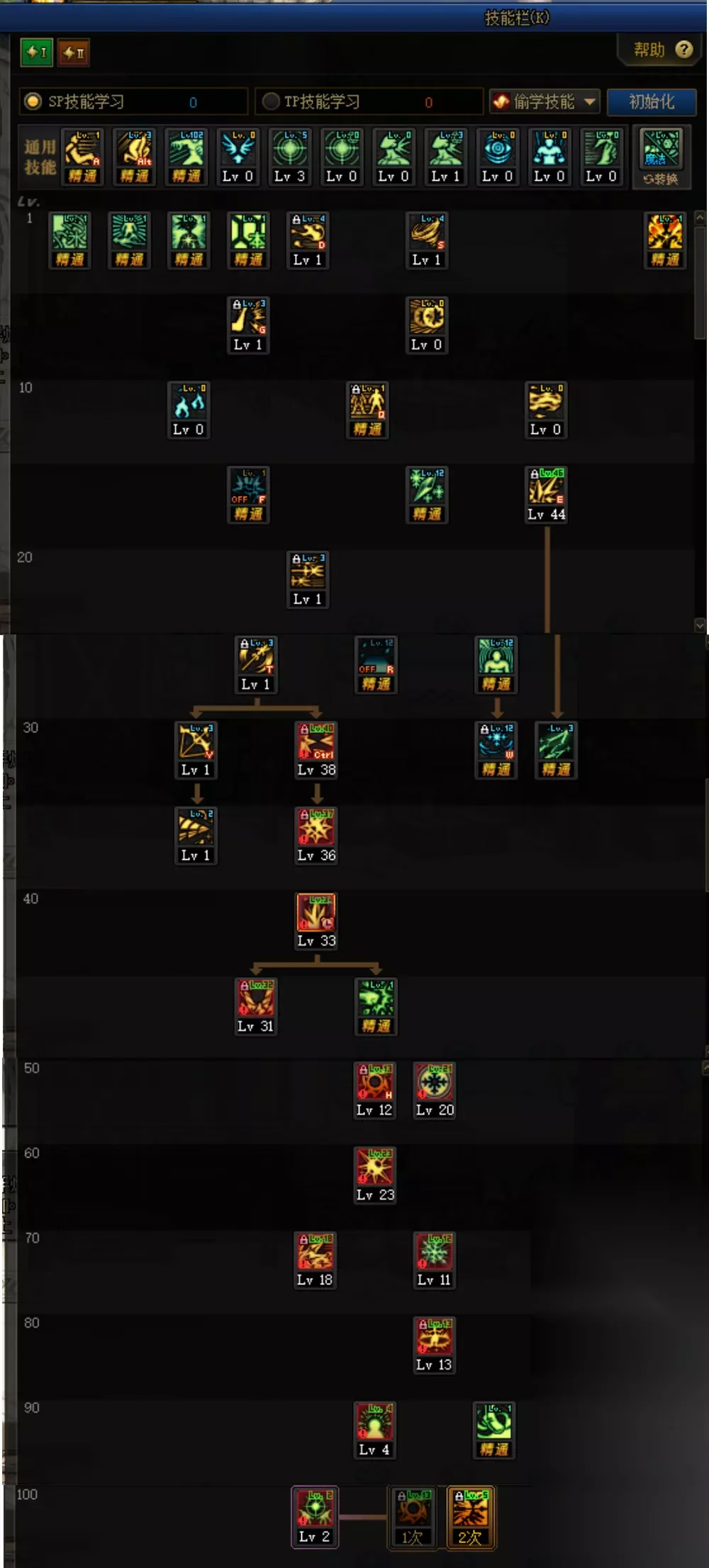Click the skill list scroll-up arrow
This screenshot has width=709, height=1568.
[700, 218]
